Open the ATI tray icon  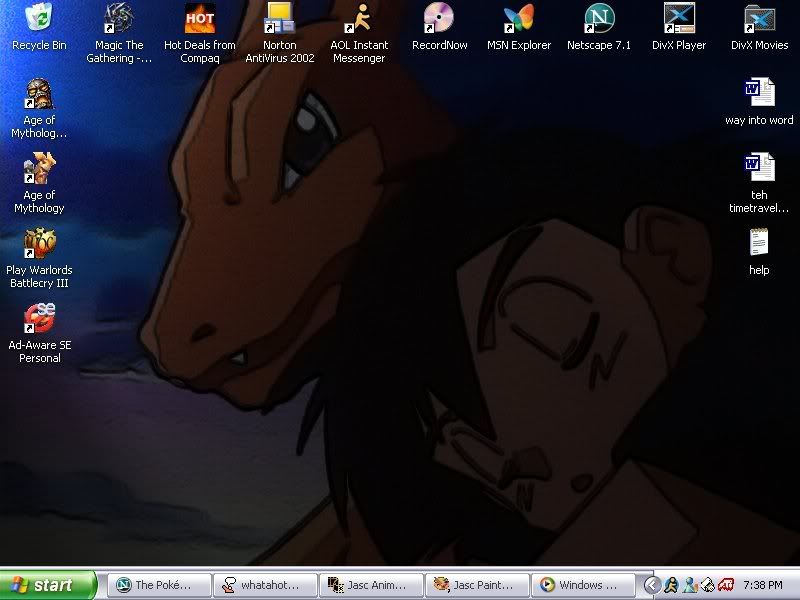click(x=726, y=585)
